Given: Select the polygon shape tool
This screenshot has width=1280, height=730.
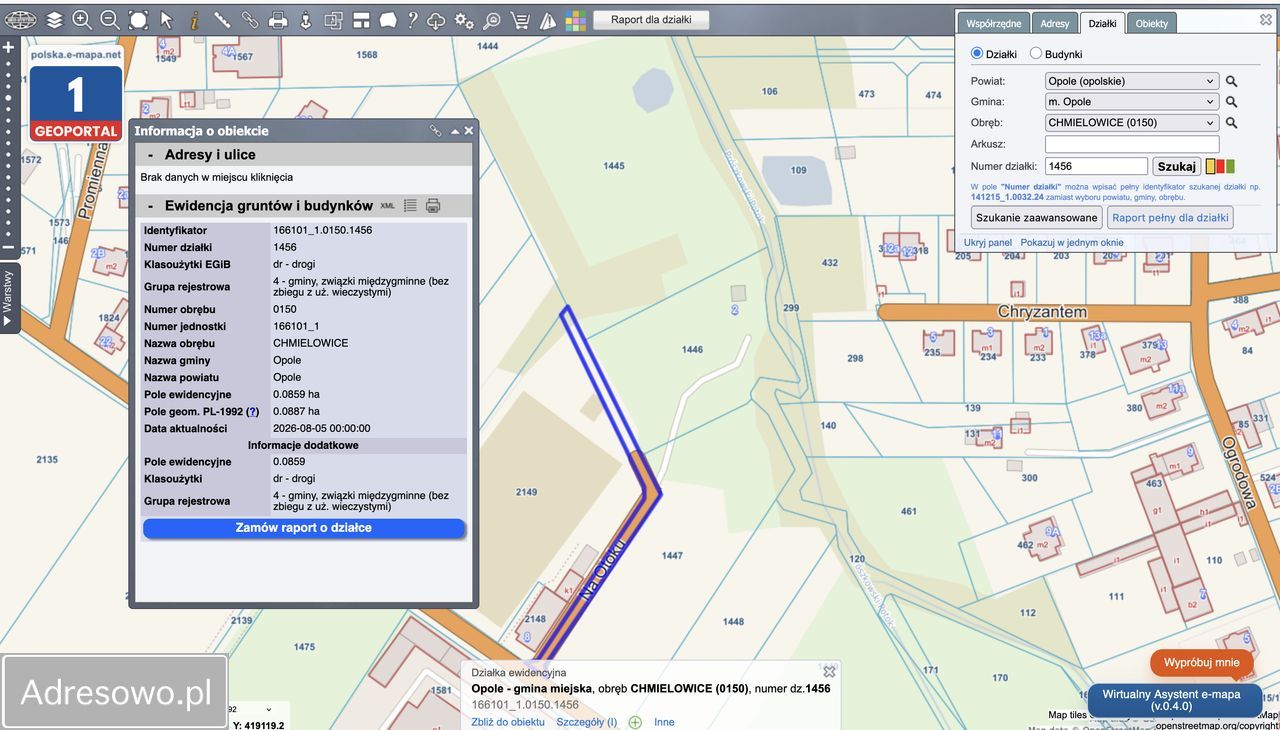Looking at the screenshot, I should tap(388, 20).
